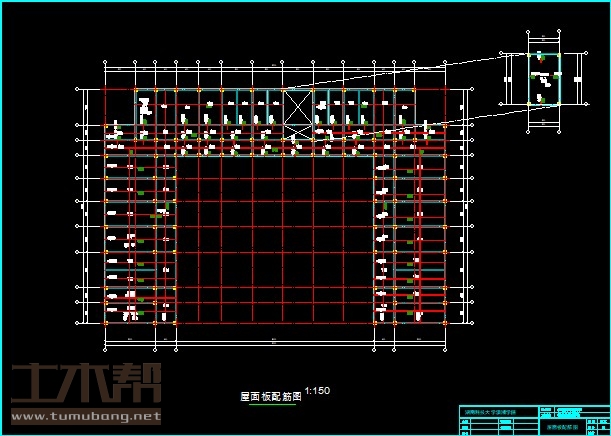The width and height of the screenshot is (611, 436).
Task: Select the 1:150 scale label
Action: pos(317,391)
